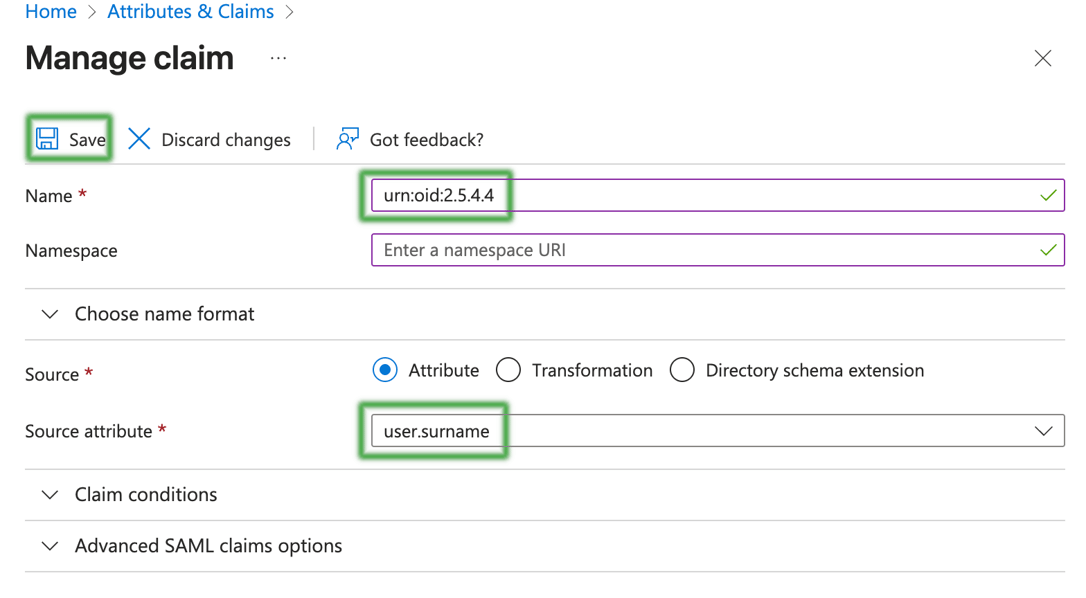The width and height of the screenshot is (1086, 598).
Task: Select the Transformation source radio button
Action: pyautogui.click(x=508, y=370)
